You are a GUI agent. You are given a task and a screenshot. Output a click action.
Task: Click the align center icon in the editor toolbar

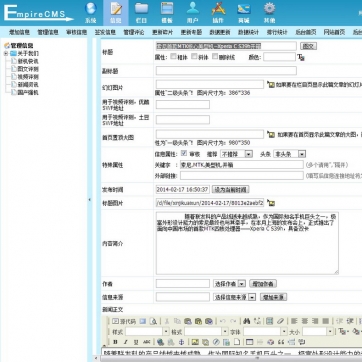click(305, 321)
